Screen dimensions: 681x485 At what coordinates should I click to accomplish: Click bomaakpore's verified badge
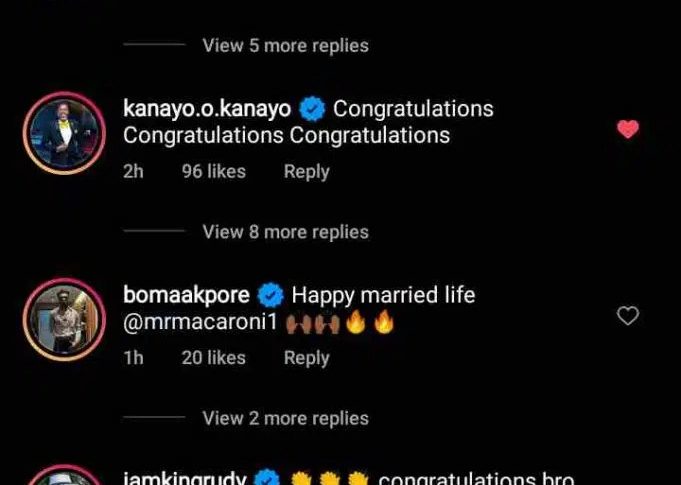pos(270,295)
